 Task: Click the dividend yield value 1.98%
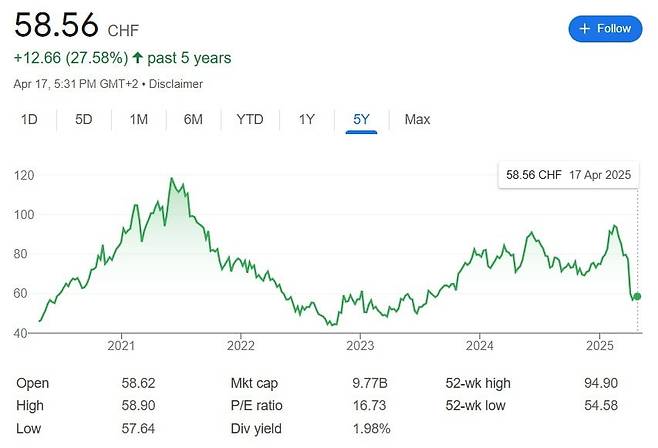pos(371,429)
